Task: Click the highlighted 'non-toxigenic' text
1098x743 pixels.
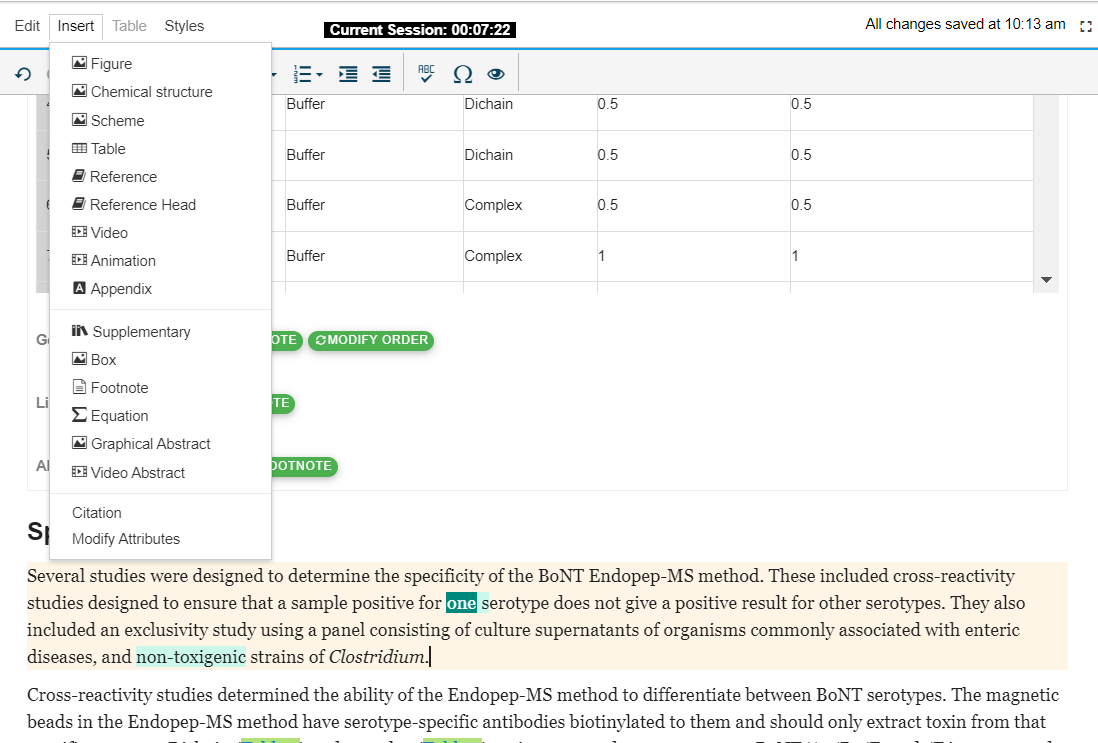Action: tap(191, 657)
